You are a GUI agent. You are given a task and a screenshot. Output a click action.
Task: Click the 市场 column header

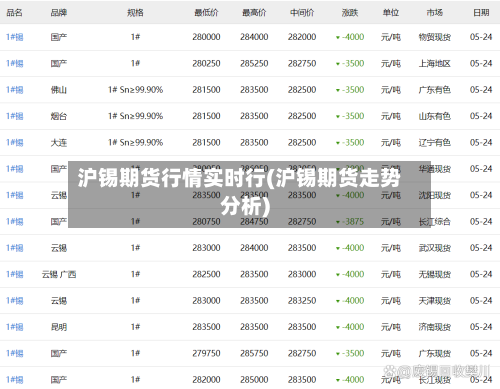(x=435, y=13)
